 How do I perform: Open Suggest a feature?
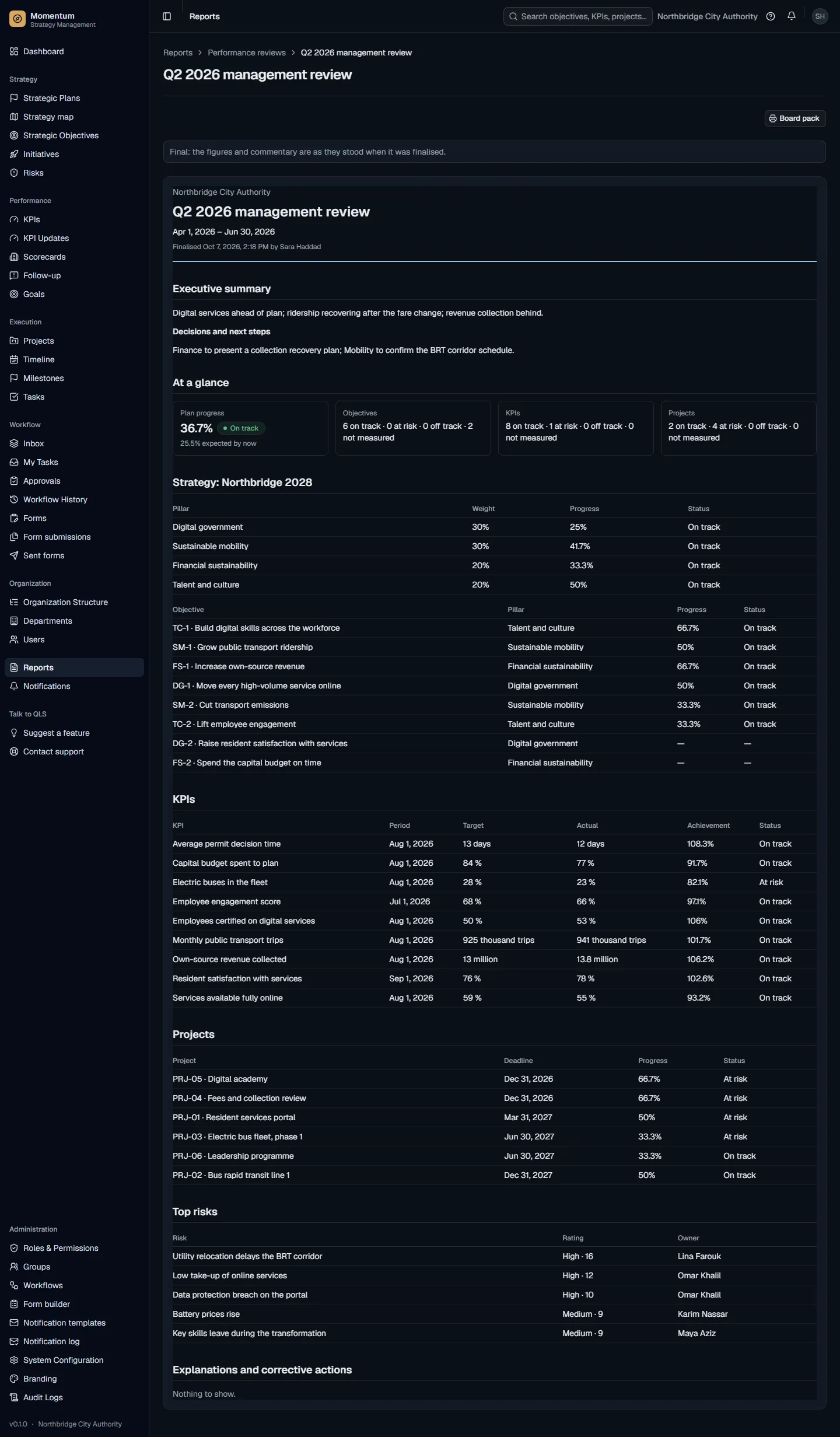coord(74,733)
